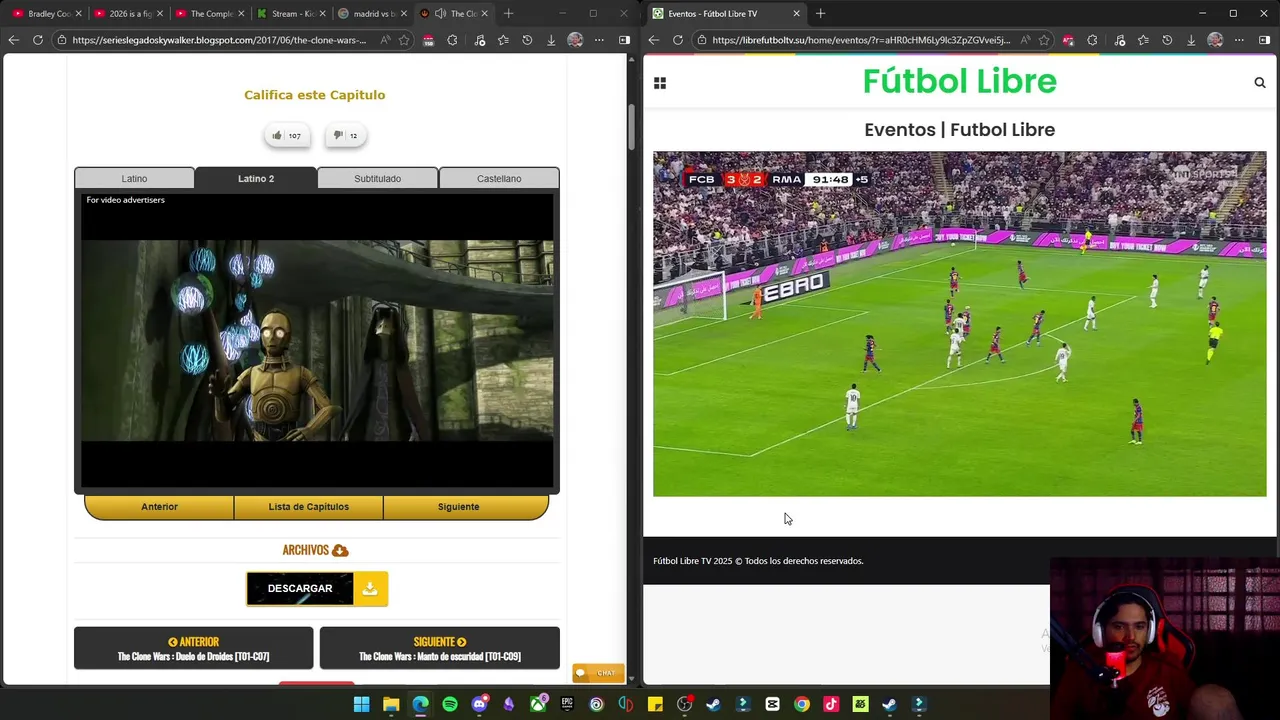This screenshot has height=720, width=1280.
Task: Open a new tab in left browser window
Action: point(508,14)
